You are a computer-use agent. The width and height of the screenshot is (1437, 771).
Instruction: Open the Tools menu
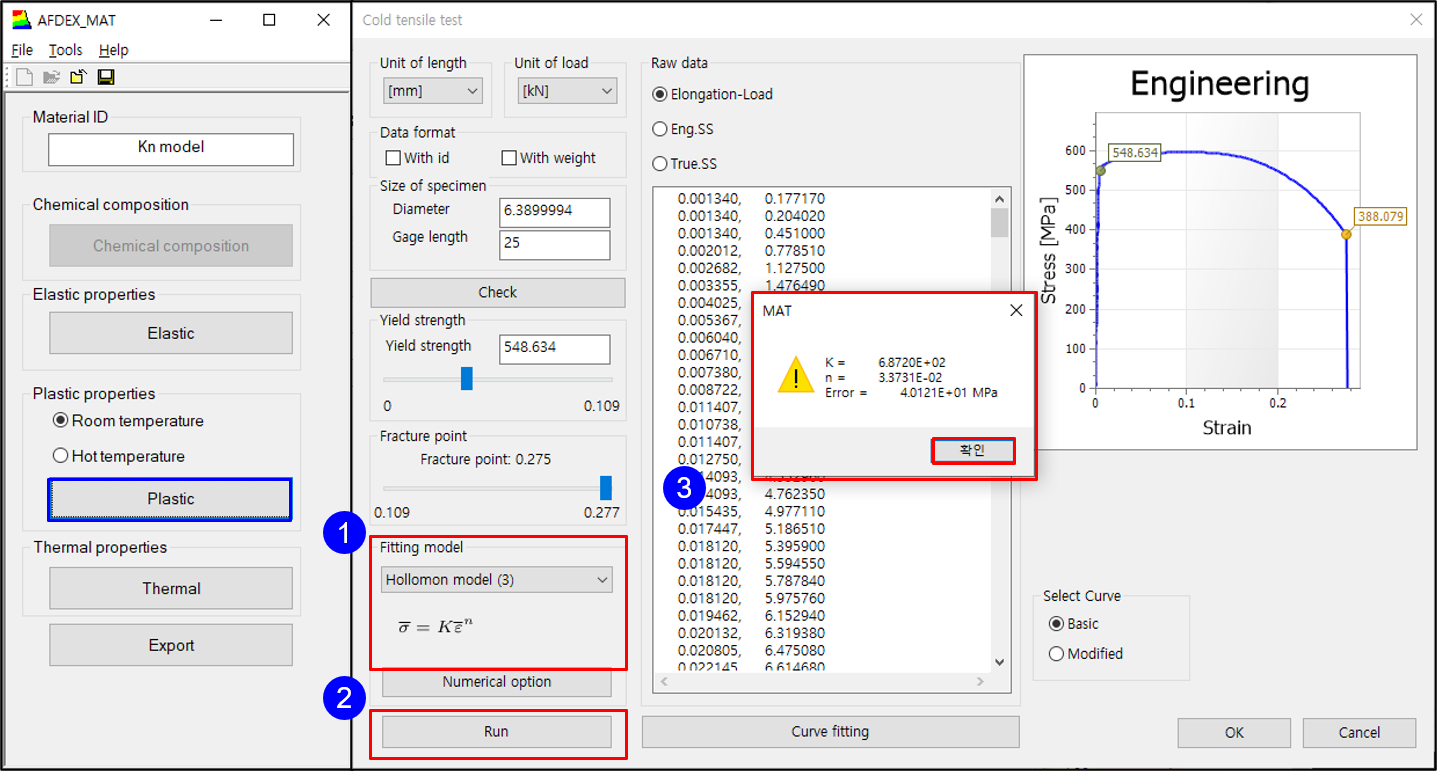click(x=66, y=50)
